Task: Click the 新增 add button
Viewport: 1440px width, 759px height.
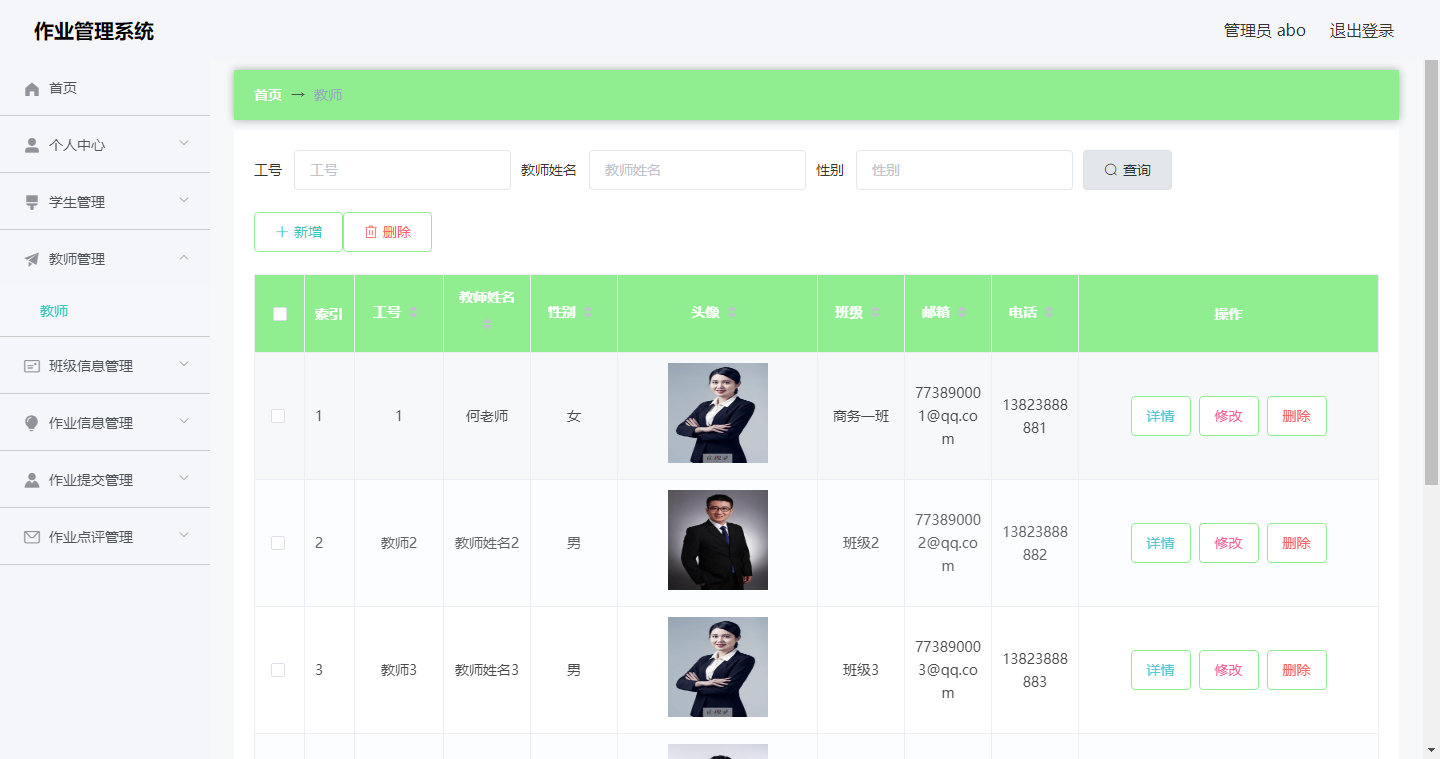Action: tap(298, 232)
